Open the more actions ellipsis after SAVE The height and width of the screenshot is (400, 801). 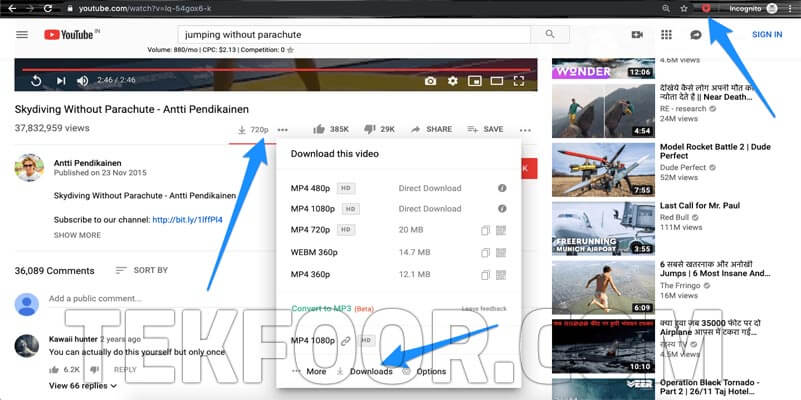525,130
